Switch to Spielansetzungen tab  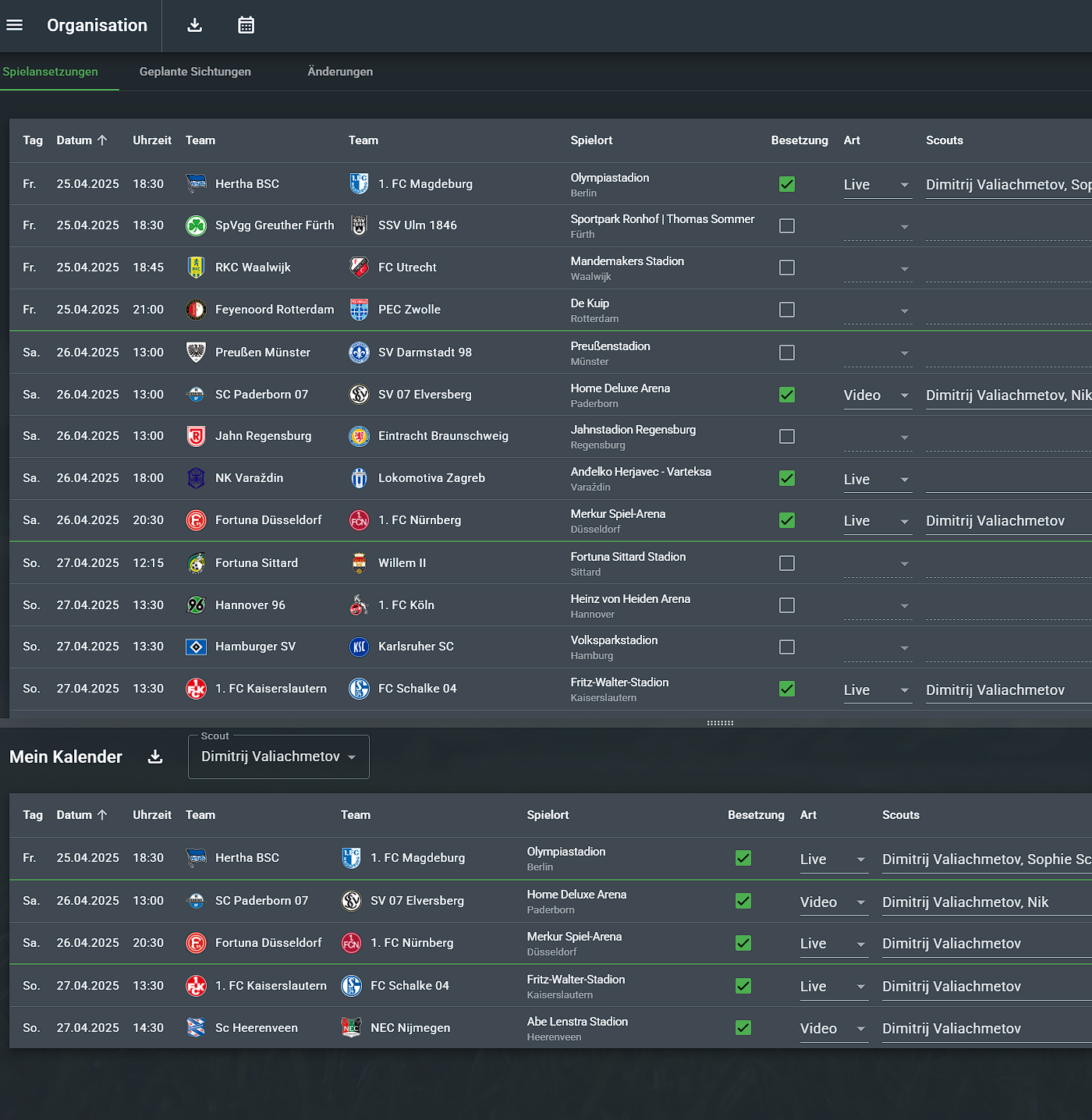(x=51, y=72)
